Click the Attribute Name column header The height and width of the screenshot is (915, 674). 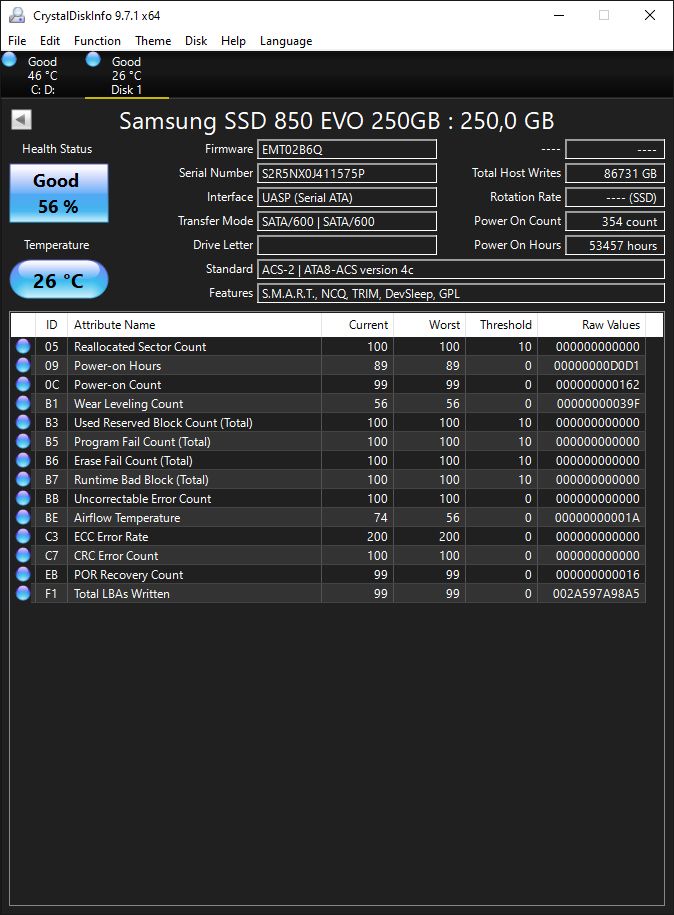pyautogui.click(x=194, y=325)
